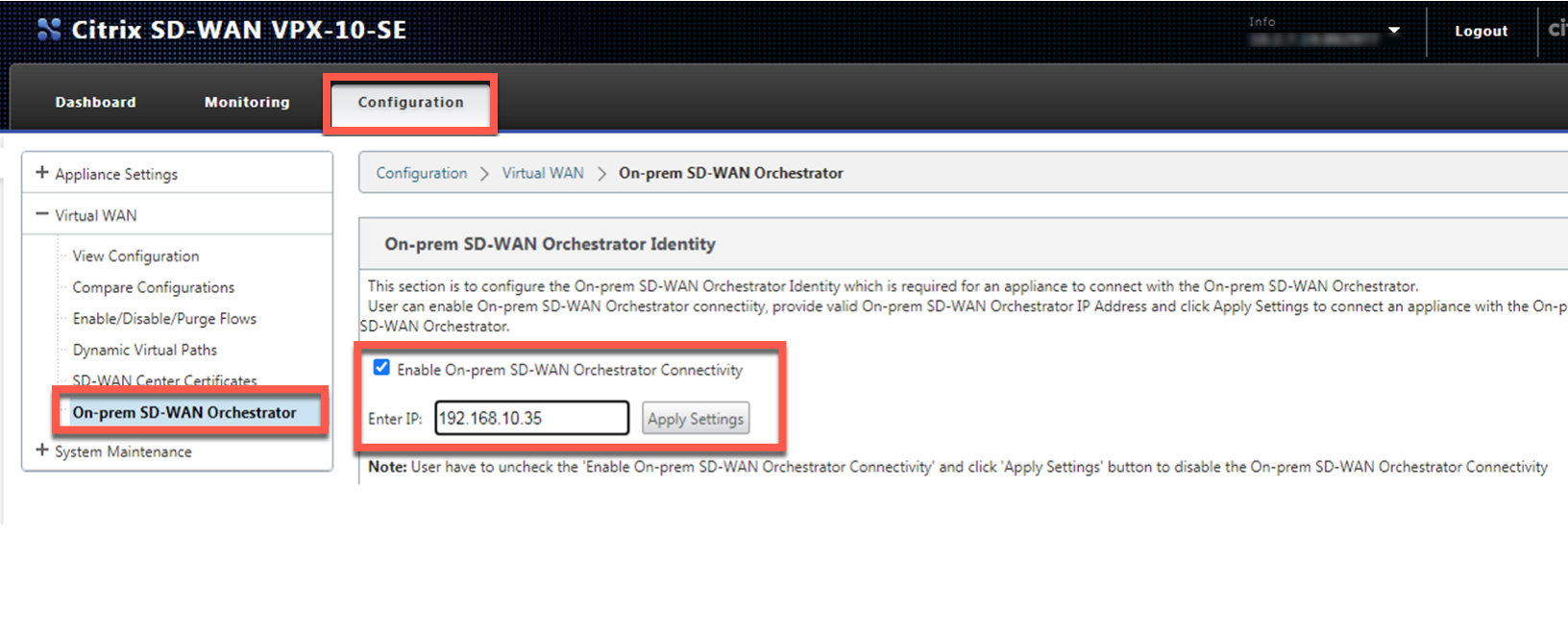Open the Dashboard tab
Screen dimensions: 1568x634
95,102
